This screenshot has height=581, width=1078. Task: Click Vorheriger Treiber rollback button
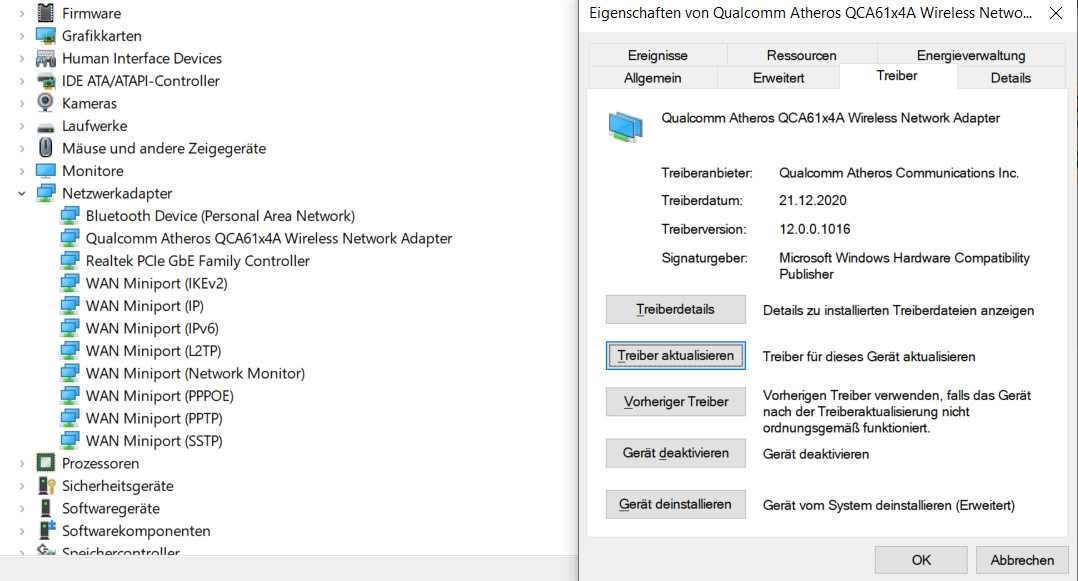click(x=675, y=402)
